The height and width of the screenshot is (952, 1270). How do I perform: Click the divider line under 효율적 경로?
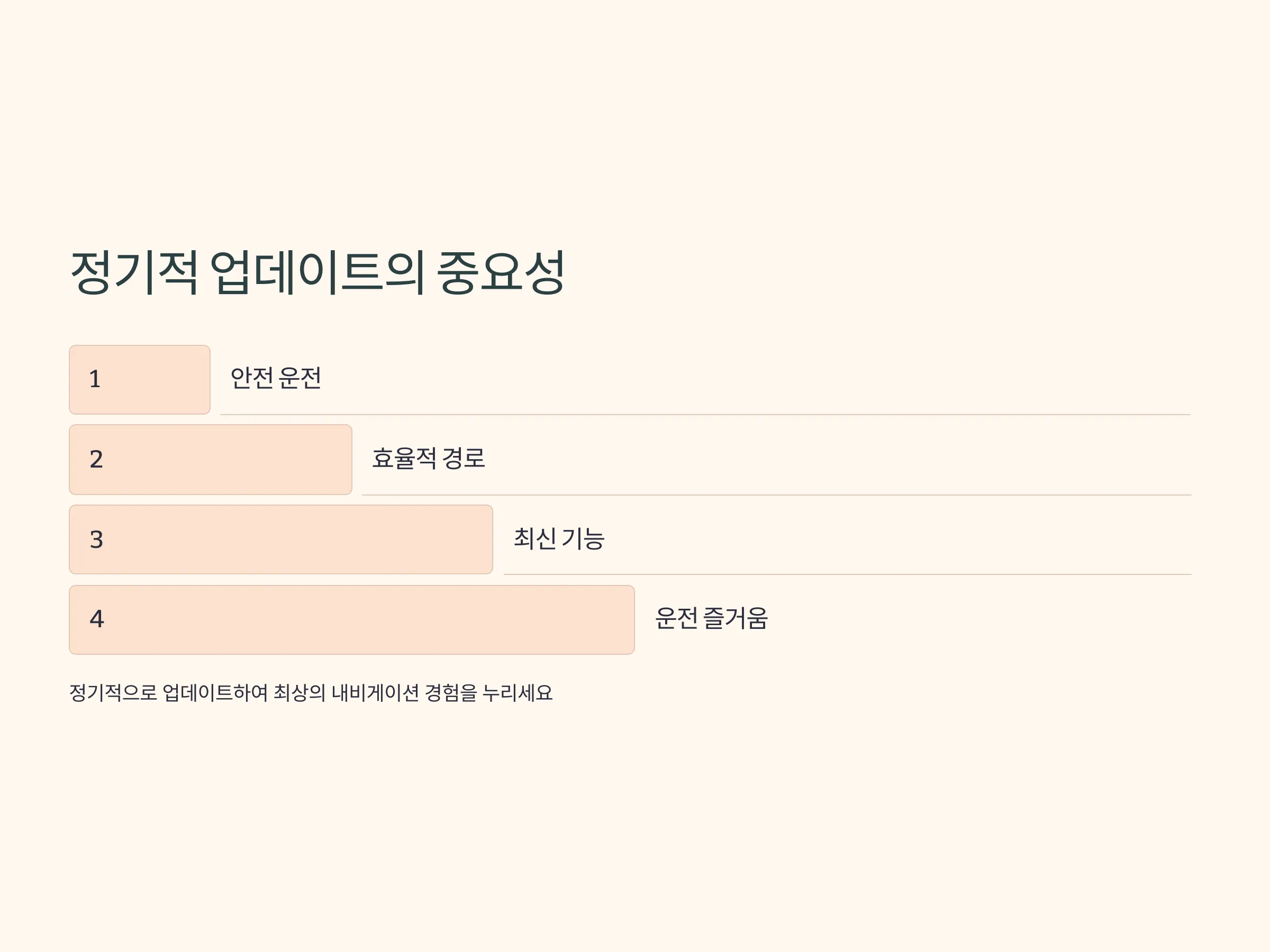tap(776, 495)
